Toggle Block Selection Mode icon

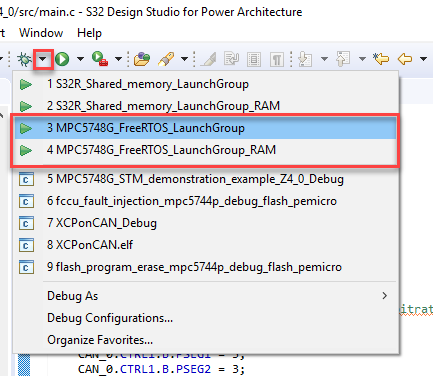tap(254, 60)
